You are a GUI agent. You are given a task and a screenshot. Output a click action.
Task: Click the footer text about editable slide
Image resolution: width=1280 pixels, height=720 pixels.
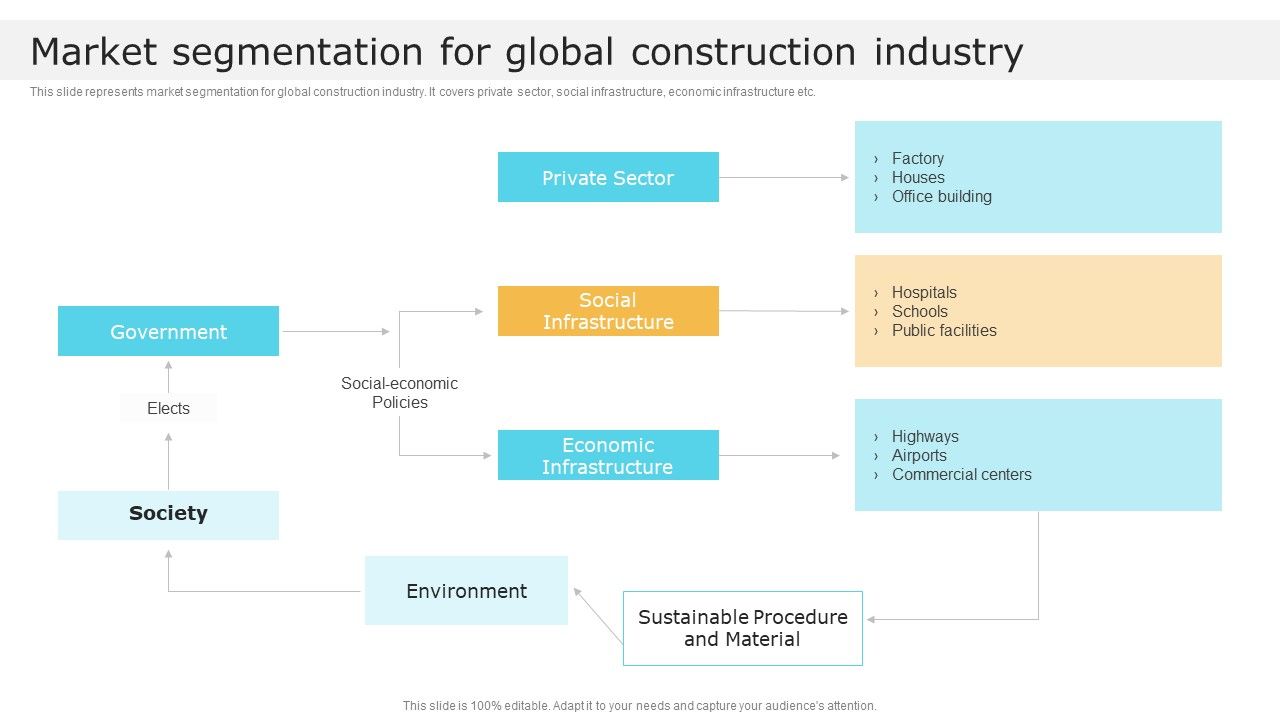pyautogui.click(x=640, y=706)
